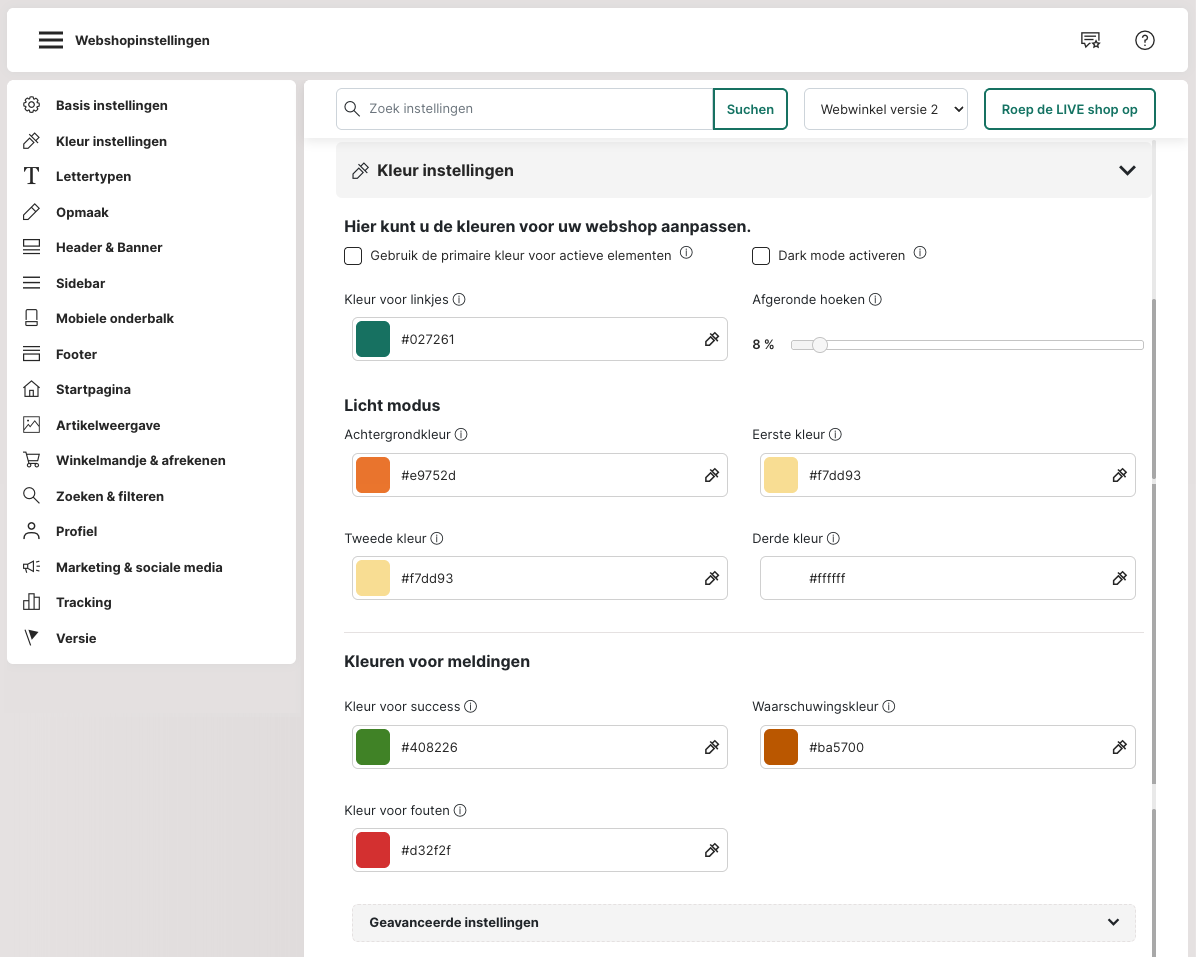Screen dimensions: 1196x957
Task: Select Marketing & sociale media menu item
Action: click(139, 567)
